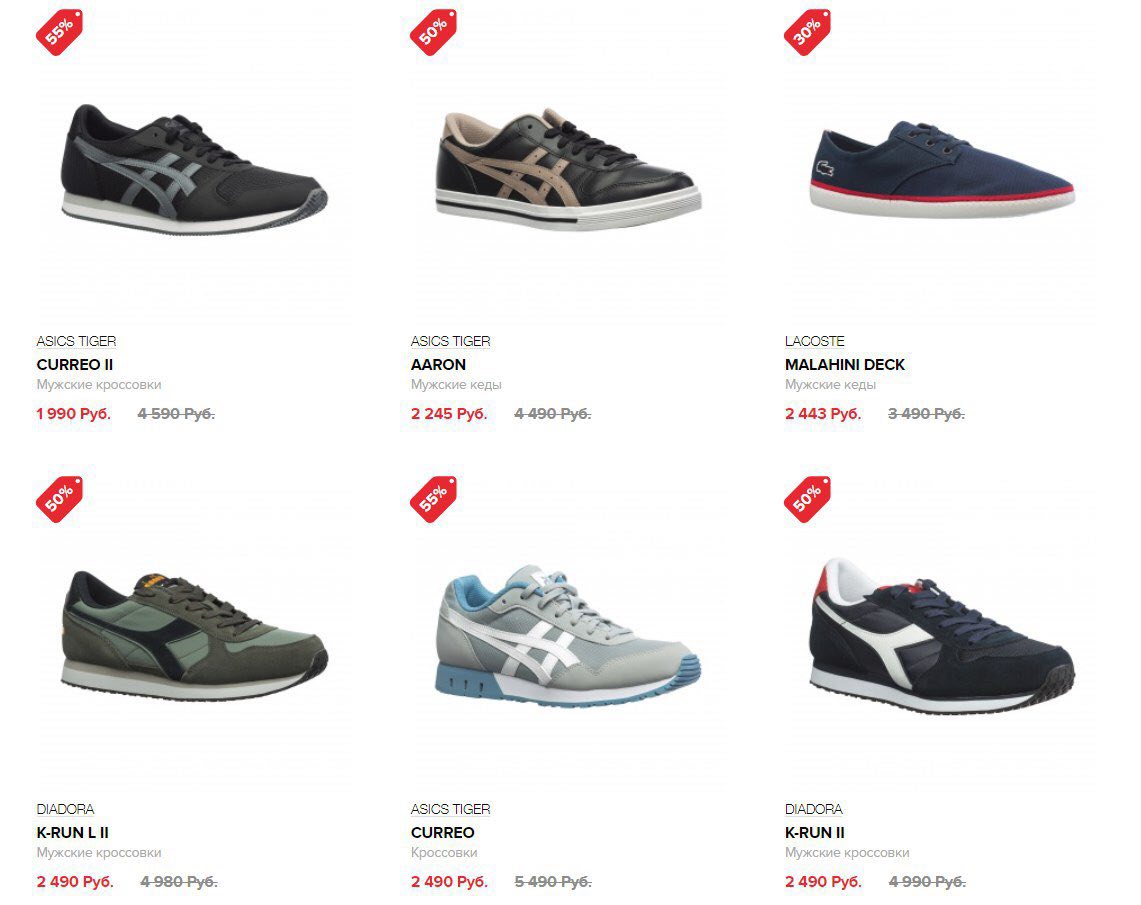The image size is (1141, 905).
Task: Open the black and beige Aaron shoe image
Action: (x=568, y=170)
